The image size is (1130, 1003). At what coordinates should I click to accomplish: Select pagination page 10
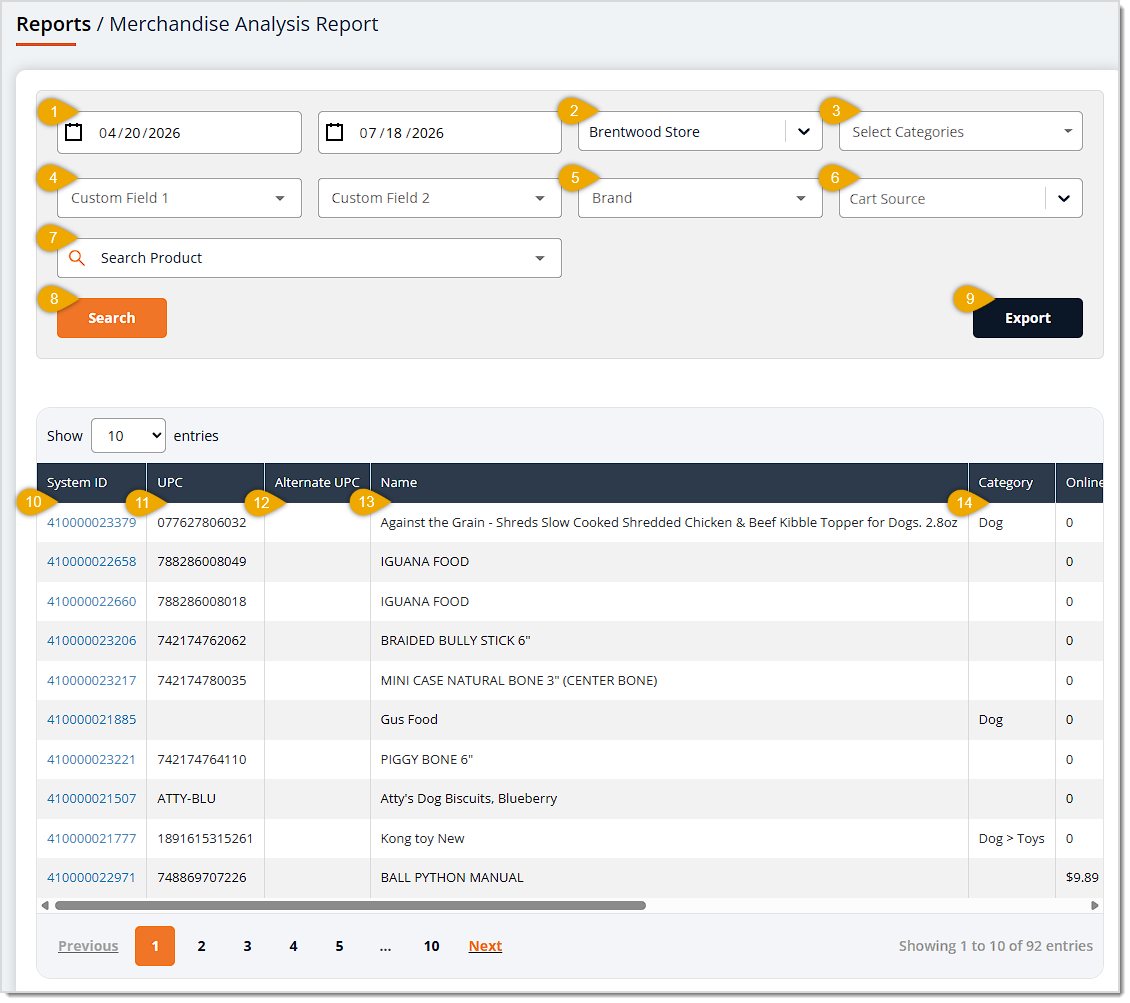click(x=432, y=946)
